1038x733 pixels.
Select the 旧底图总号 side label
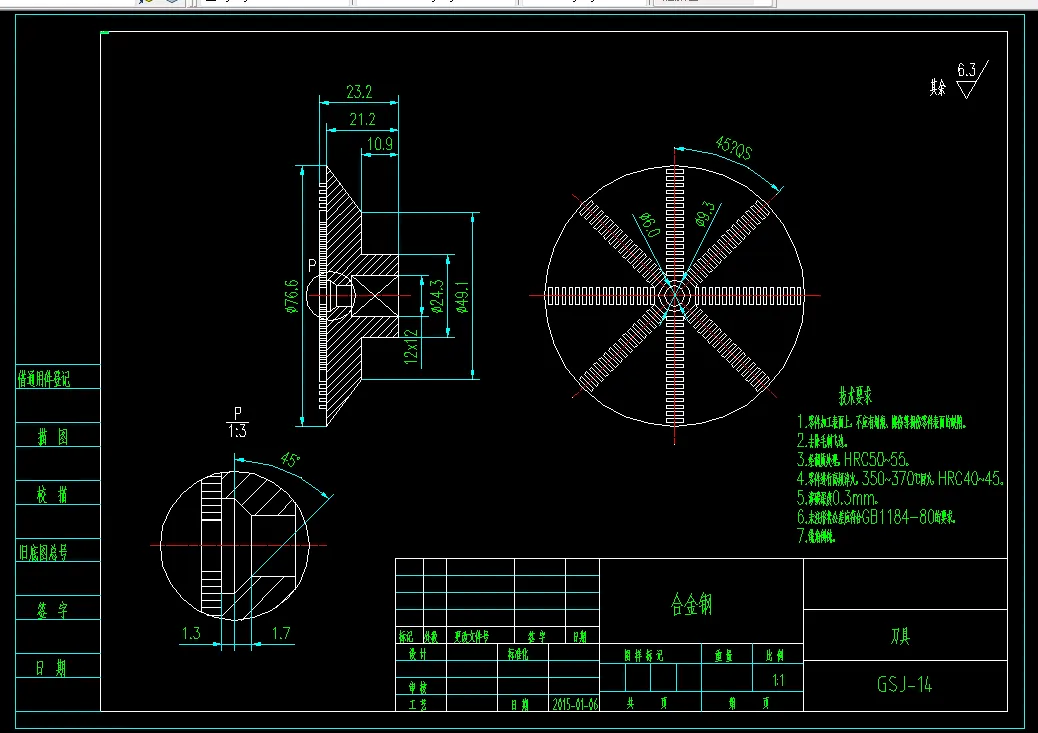[x=43, y=552]
